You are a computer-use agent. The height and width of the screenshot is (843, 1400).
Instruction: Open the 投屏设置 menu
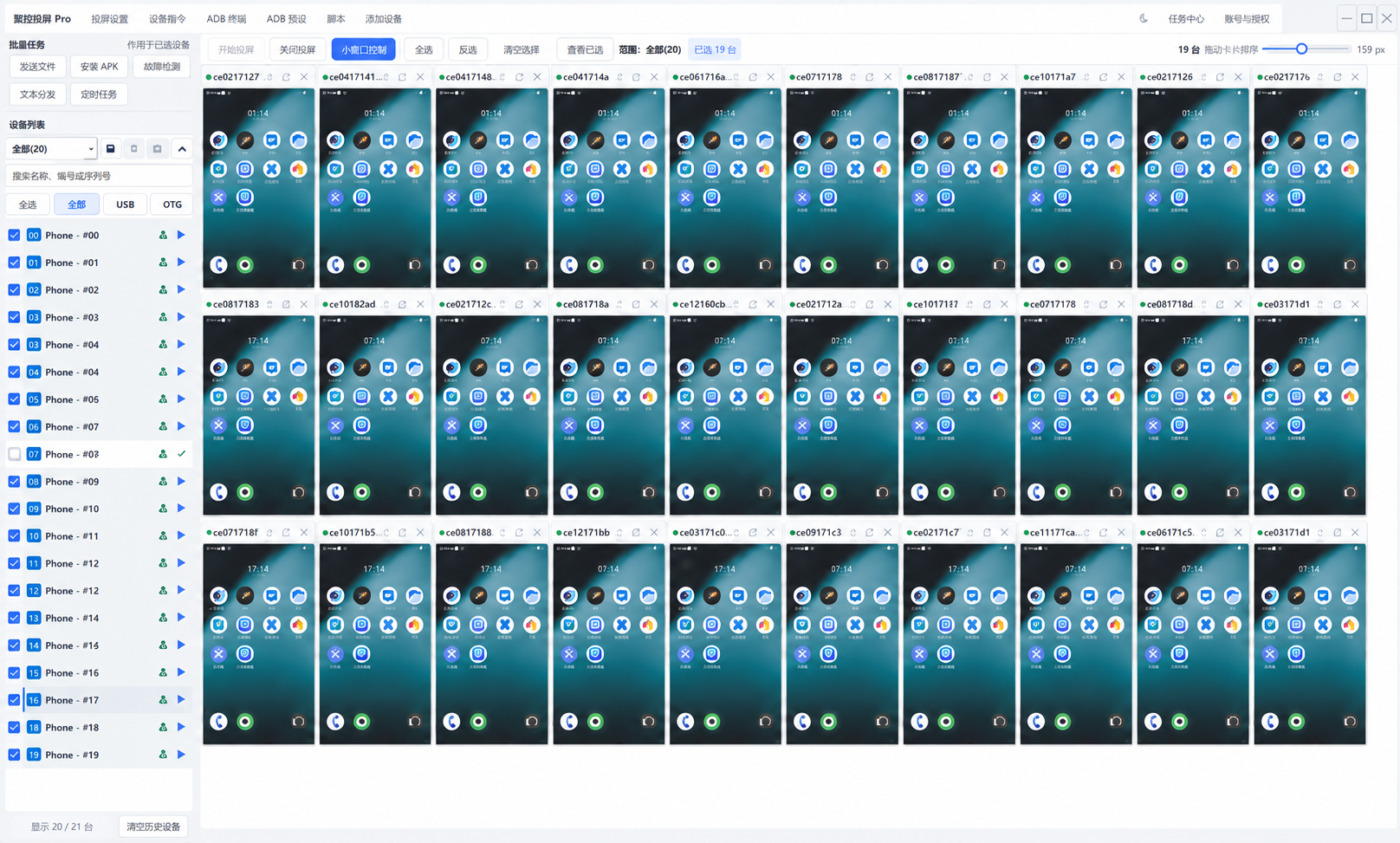point(109,19)
